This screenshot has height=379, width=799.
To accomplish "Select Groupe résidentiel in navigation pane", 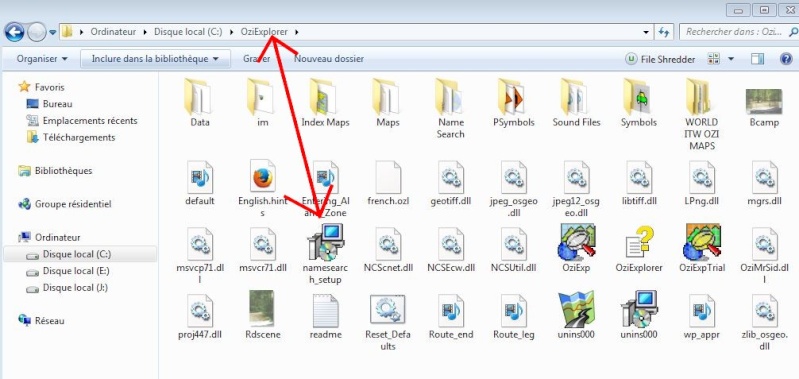I will pyautogui.click(x=65, y=204).
